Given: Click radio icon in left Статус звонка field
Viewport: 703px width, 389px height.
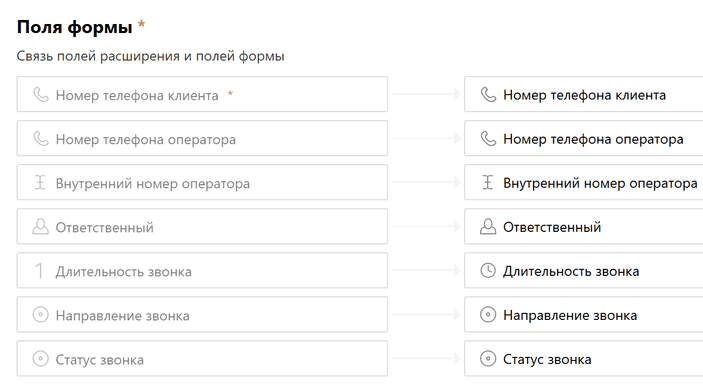Looking at the screenshot, I should pos(40,359).
